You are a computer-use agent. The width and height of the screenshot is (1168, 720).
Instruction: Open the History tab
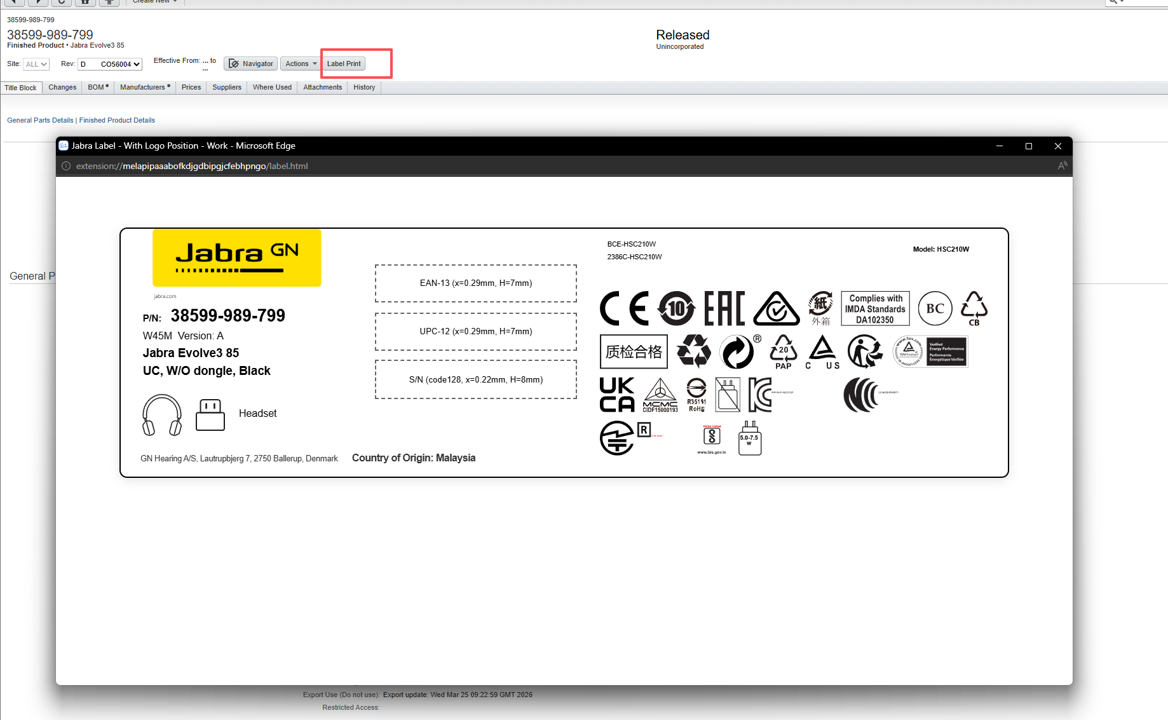(x=364, y=87)
